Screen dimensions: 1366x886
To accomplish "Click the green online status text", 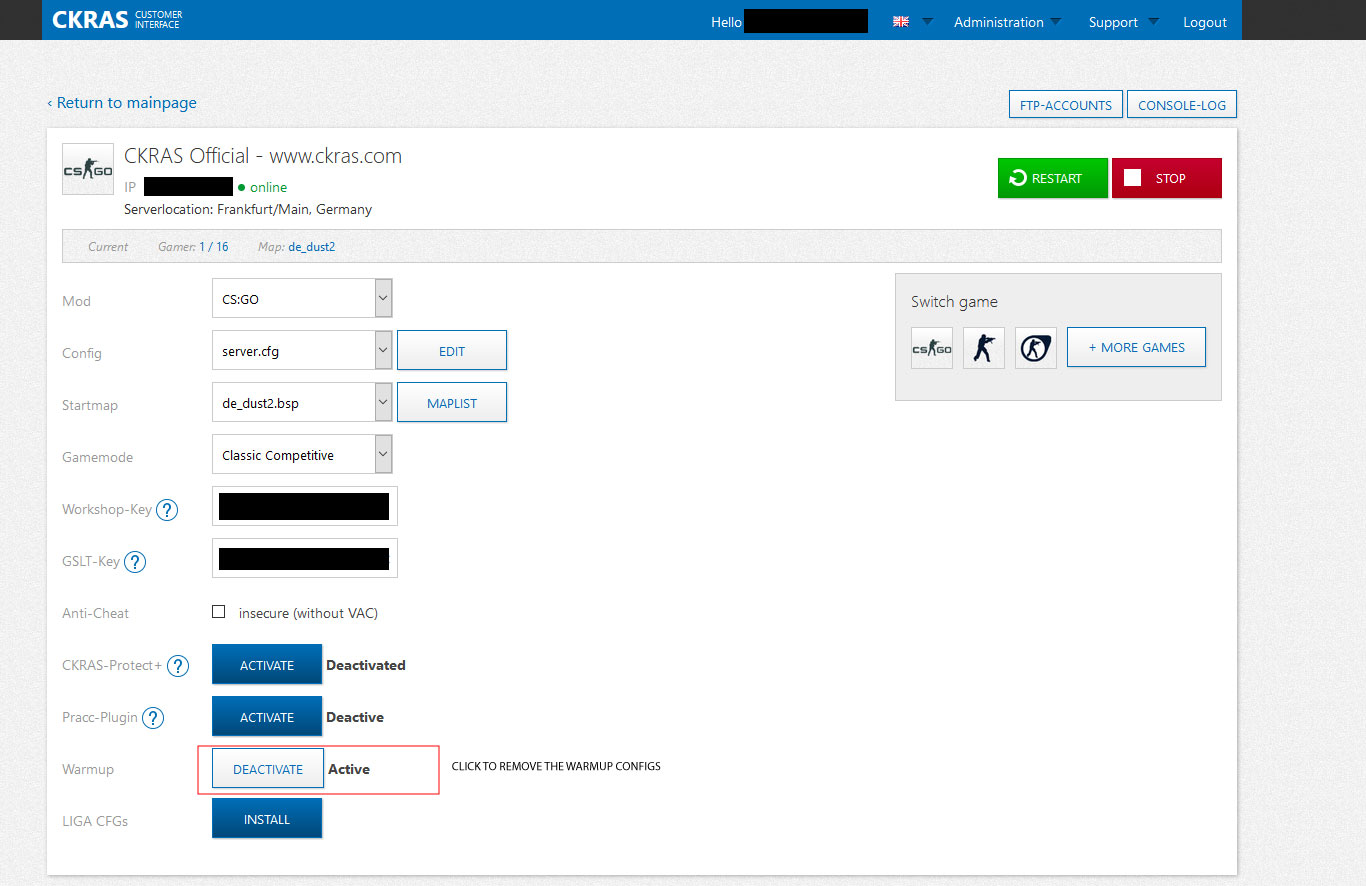I will tap(268, 187).
